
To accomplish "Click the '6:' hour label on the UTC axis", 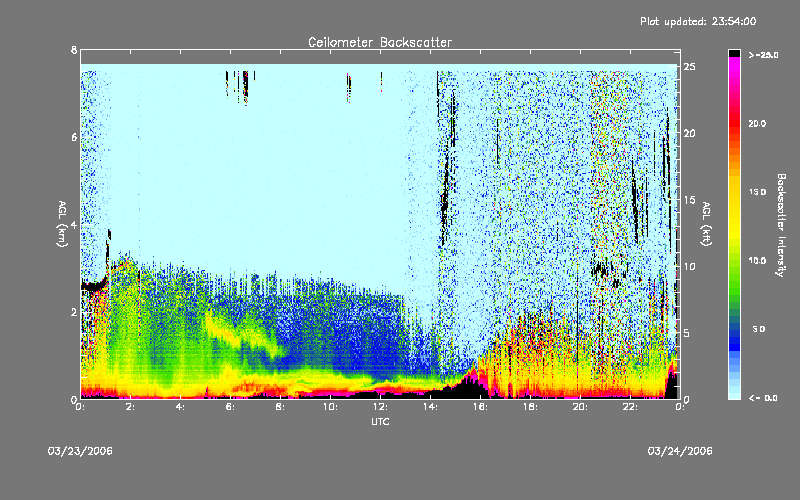I will (230, 407).
